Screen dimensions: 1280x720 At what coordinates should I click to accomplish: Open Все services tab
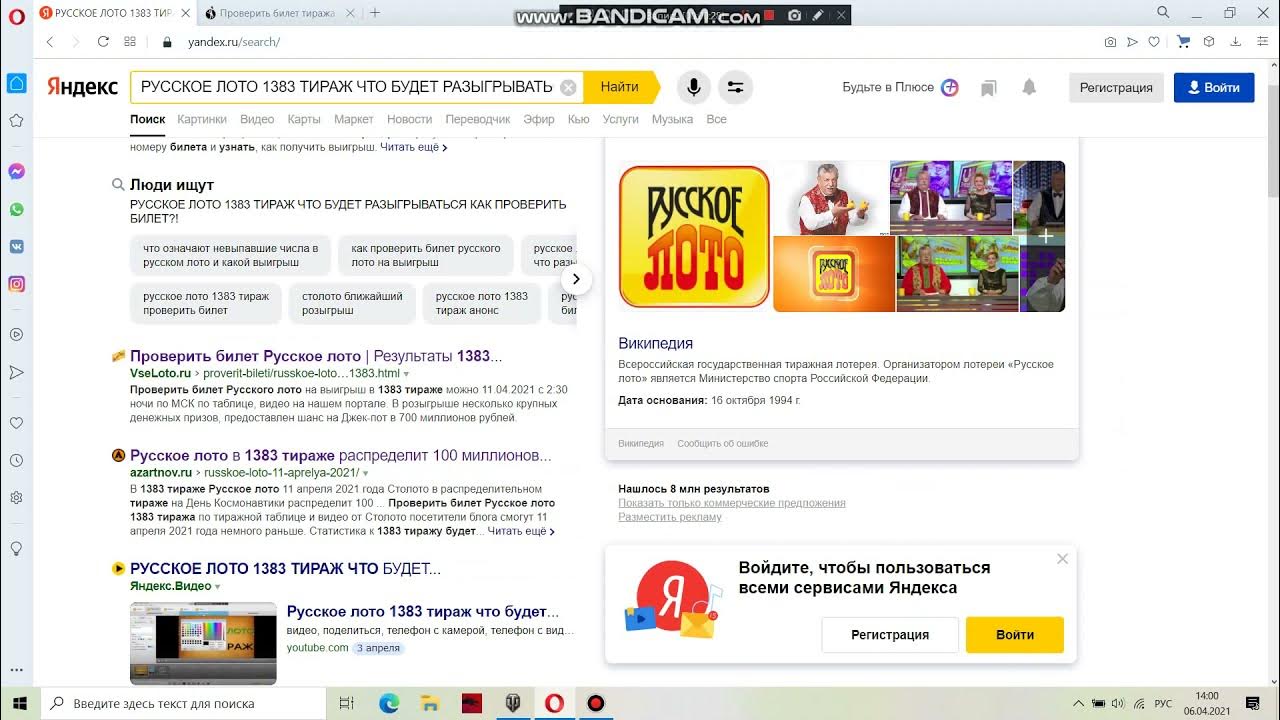point(716,119)
